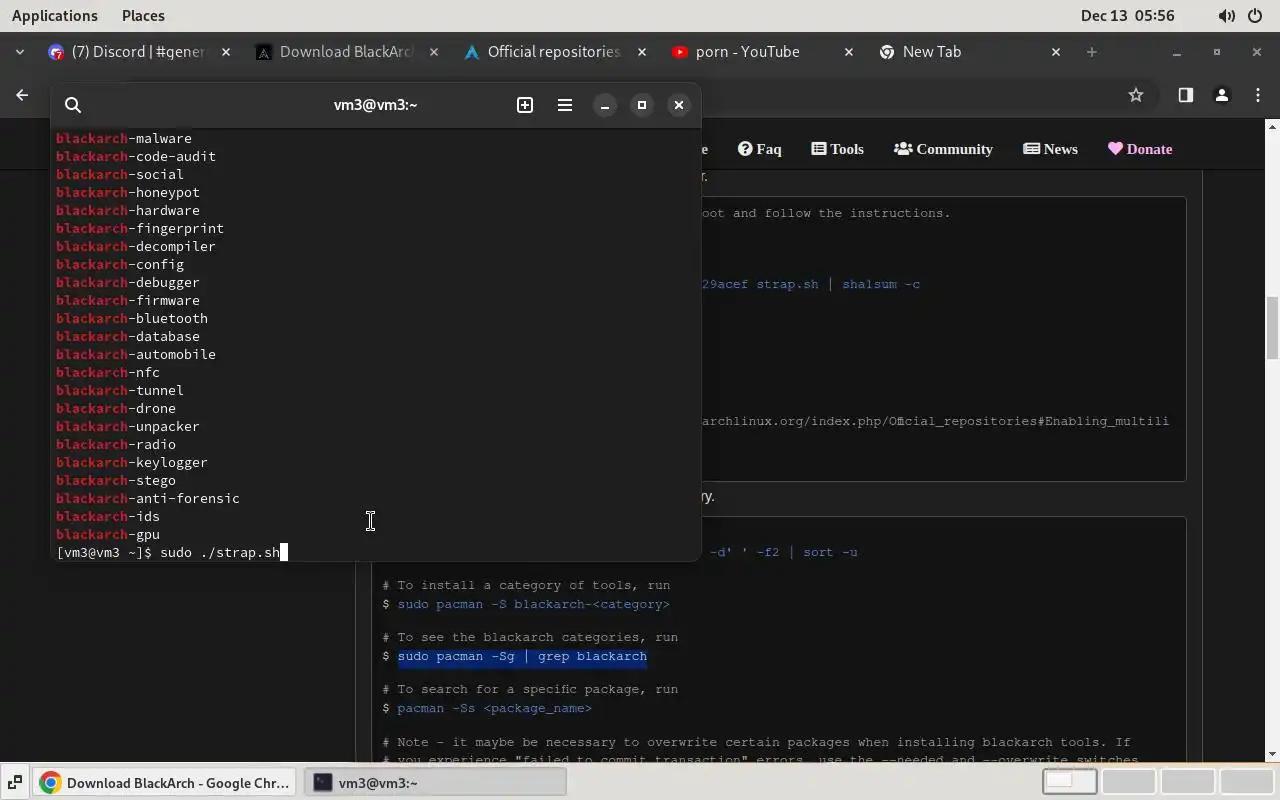Click the browser page vertical scrollbar thumb
Image resolution: width=1280 pixels, height=800 pixels.
(1272, 328)
